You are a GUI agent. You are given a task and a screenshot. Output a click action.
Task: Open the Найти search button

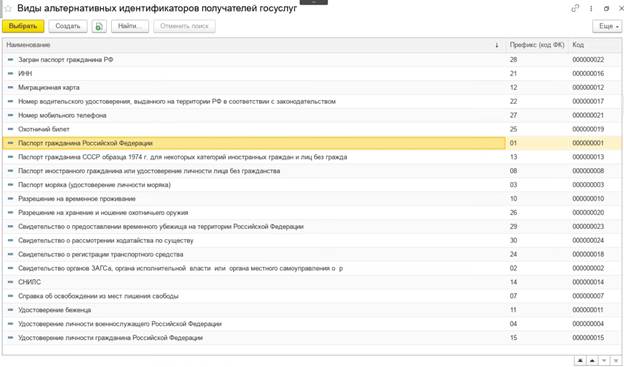click(130, 26)
